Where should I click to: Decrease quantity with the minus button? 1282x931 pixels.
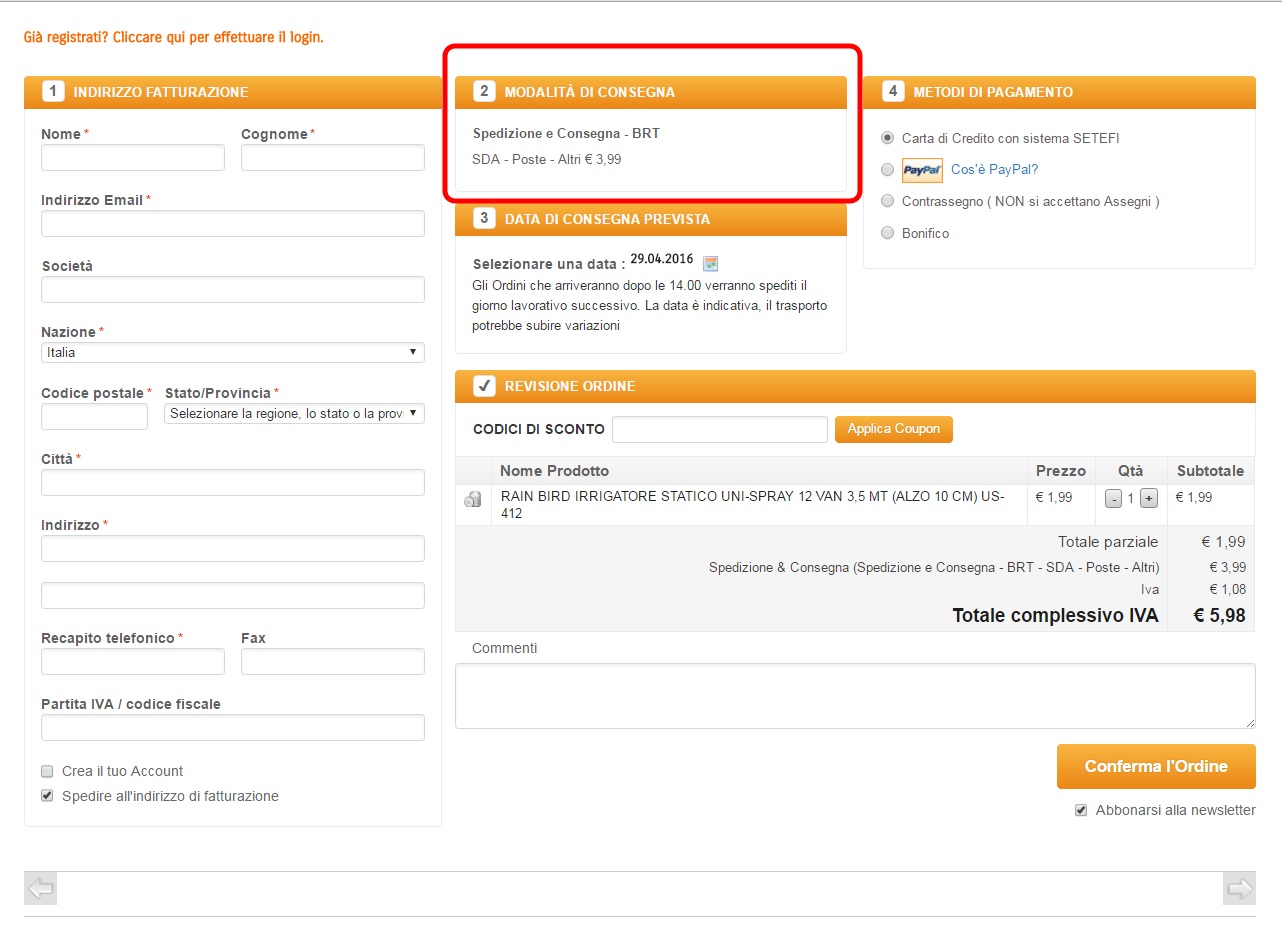click(x=1113, y=499)
